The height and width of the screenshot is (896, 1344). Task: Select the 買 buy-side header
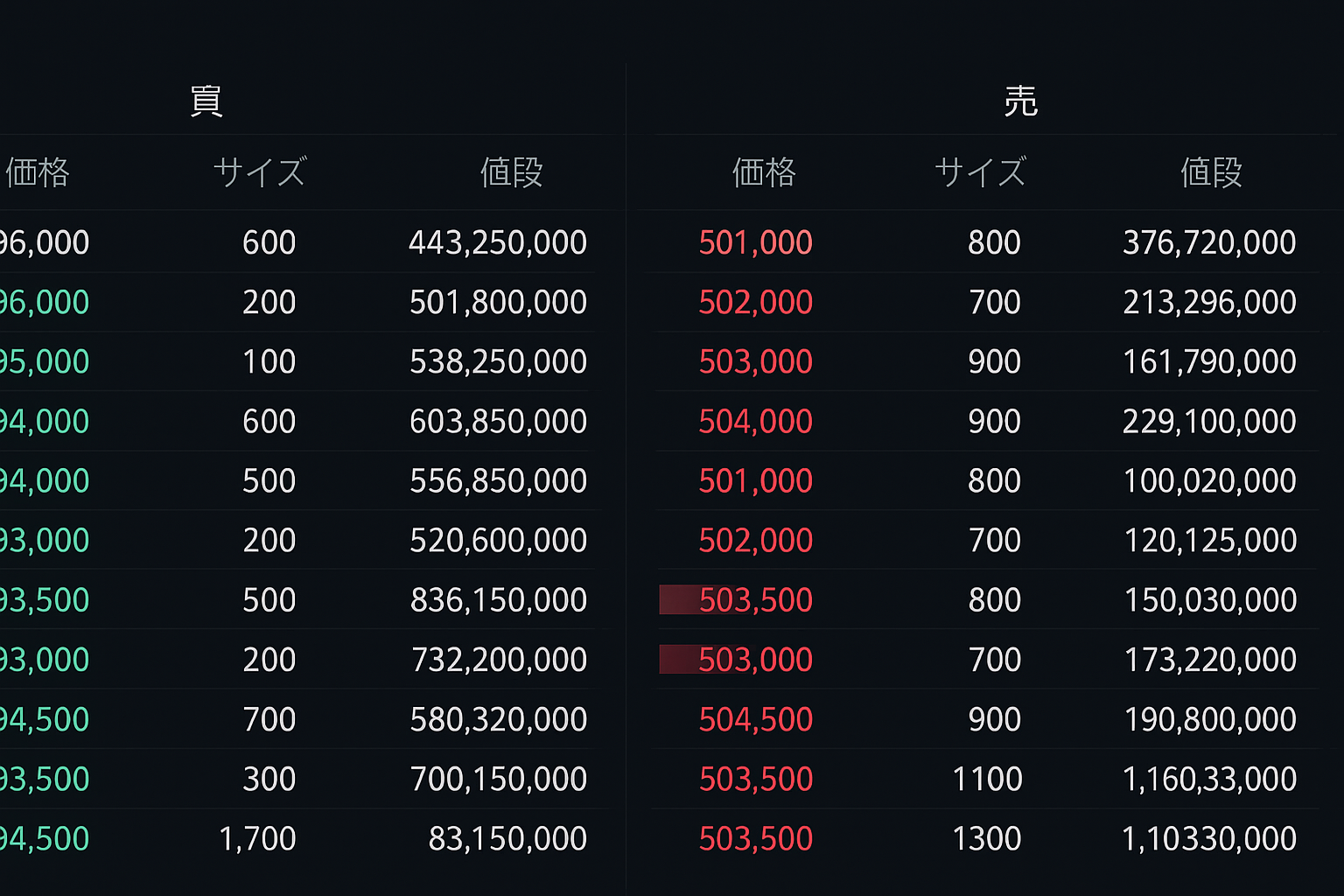206,101
